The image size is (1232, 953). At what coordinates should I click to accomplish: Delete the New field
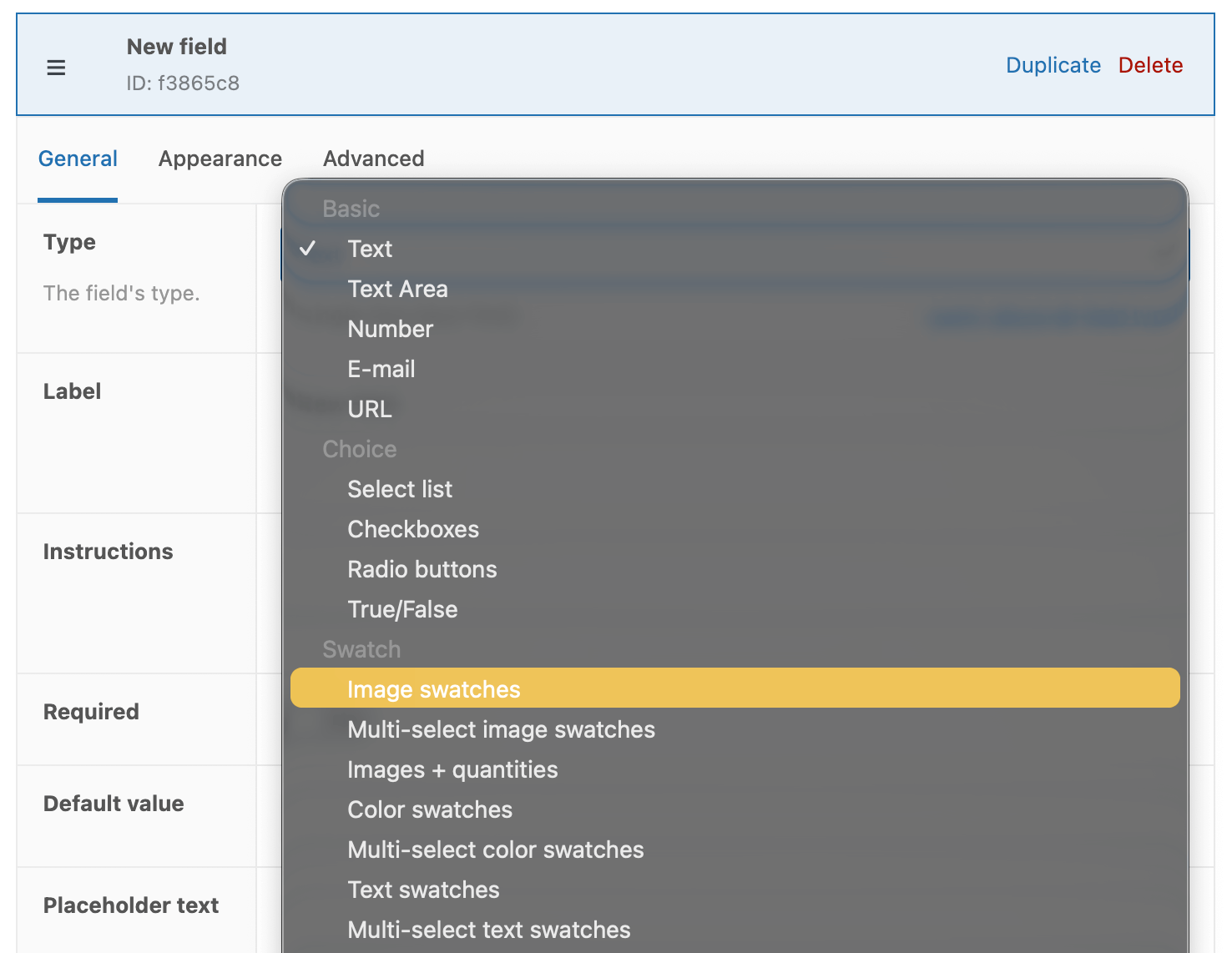pos(1150,65)
